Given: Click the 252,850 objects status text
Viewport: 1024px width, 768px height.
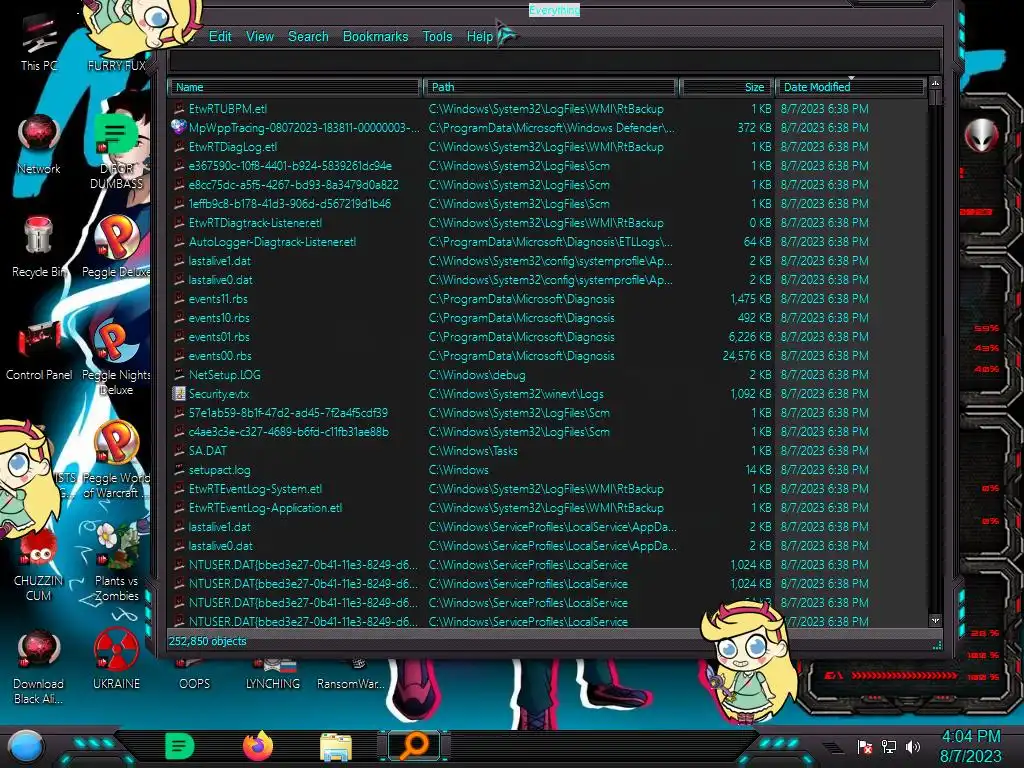Looking at the screenshot, I should click(x=208, y=641).
